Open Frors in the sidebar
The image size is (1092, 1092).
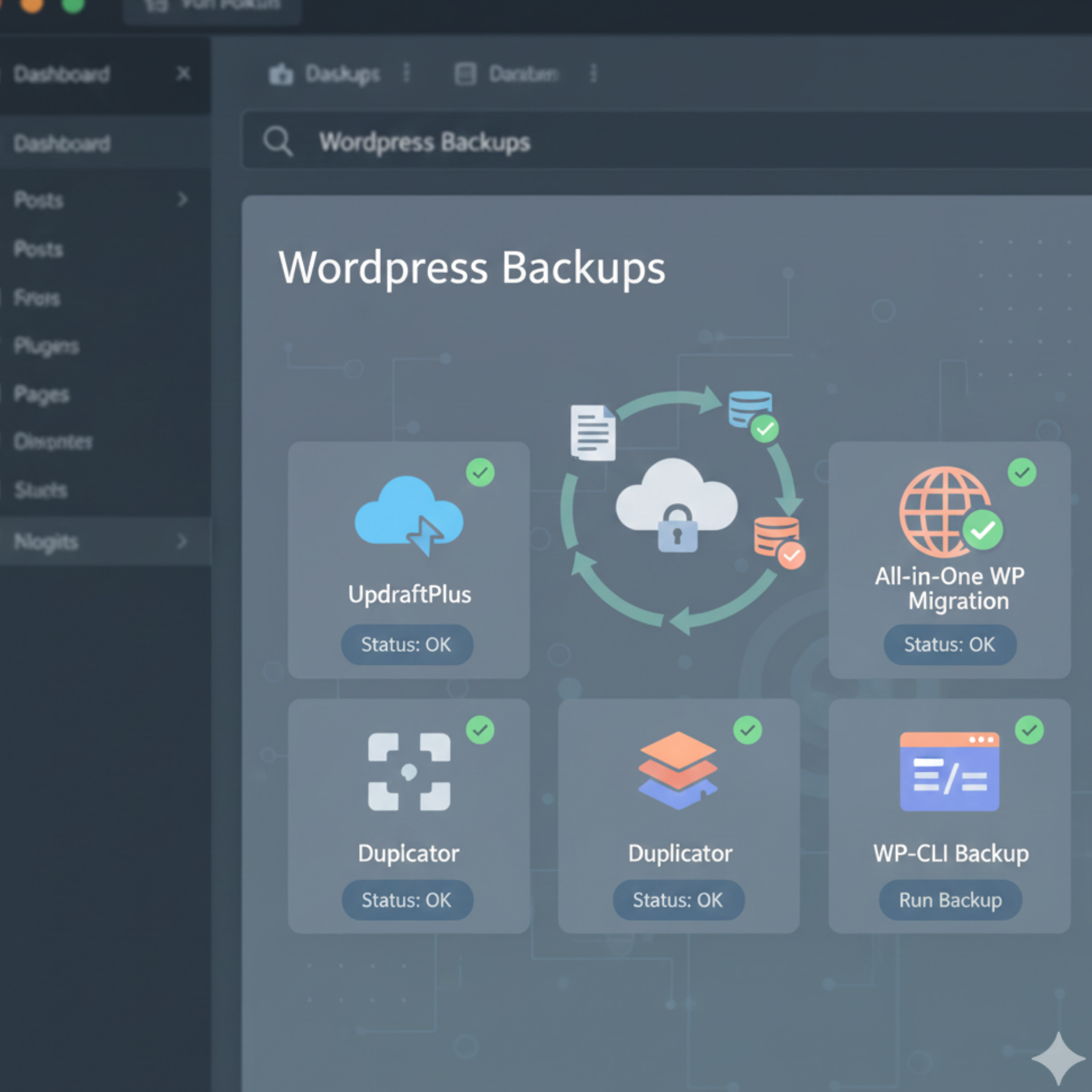(37, 298)
